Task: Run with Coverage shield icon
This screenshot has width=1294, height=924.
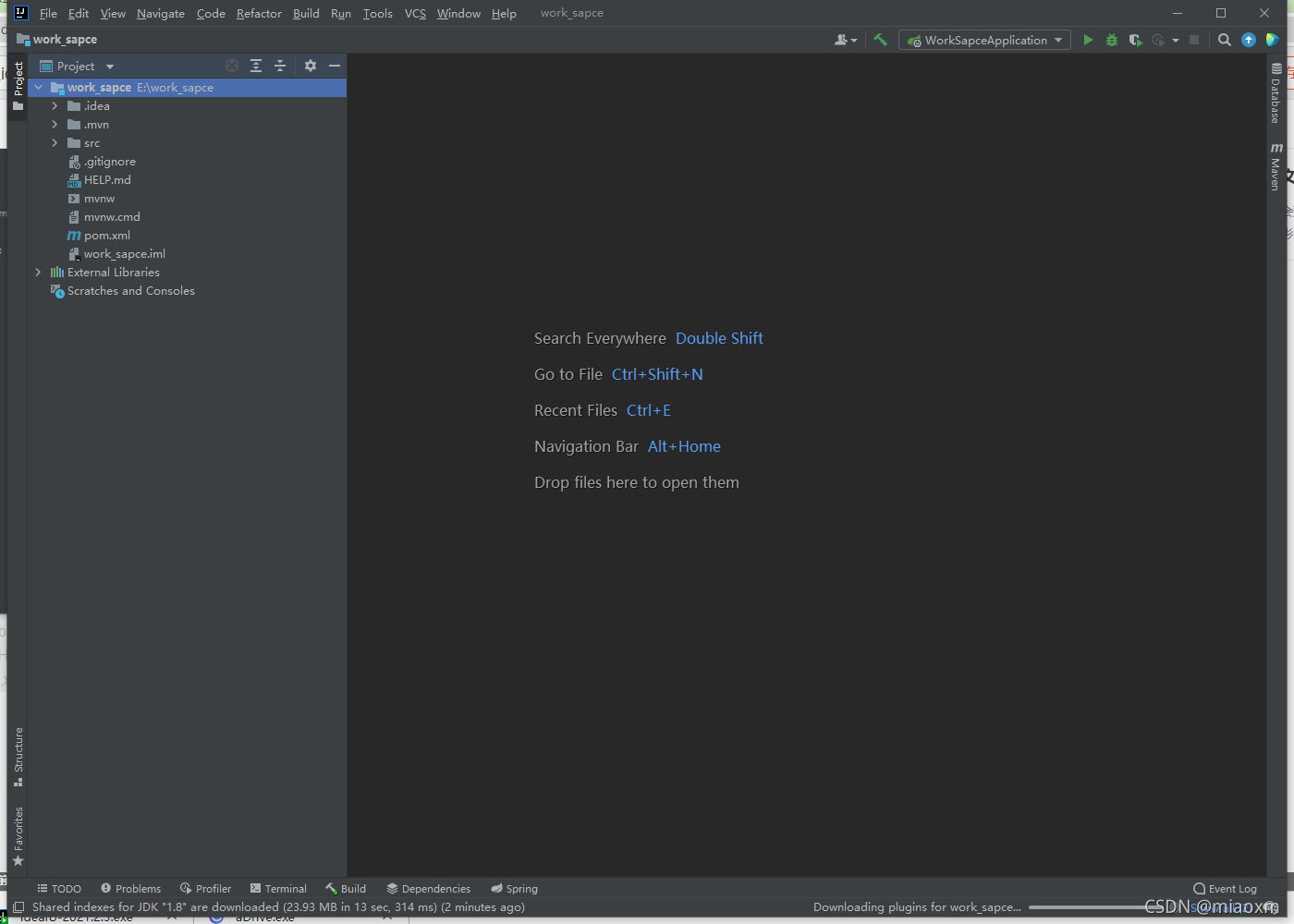Action: point(1135,40)
